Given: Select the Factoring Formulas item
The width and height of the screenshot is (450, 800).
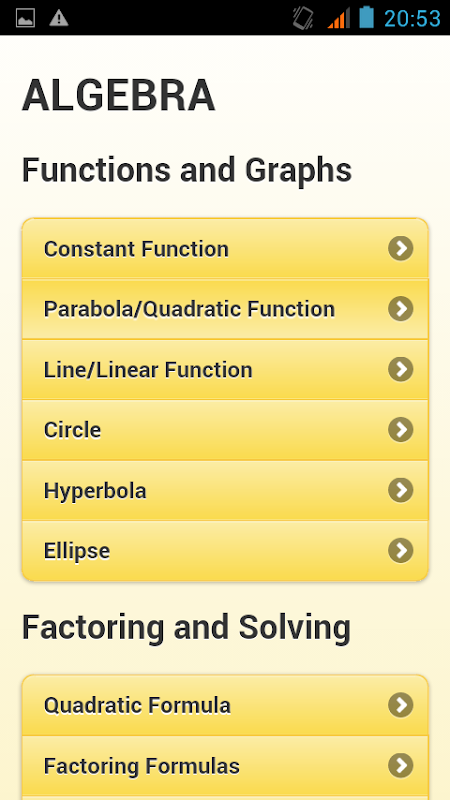Looking at the screenshot, I should tap(225, 766).
